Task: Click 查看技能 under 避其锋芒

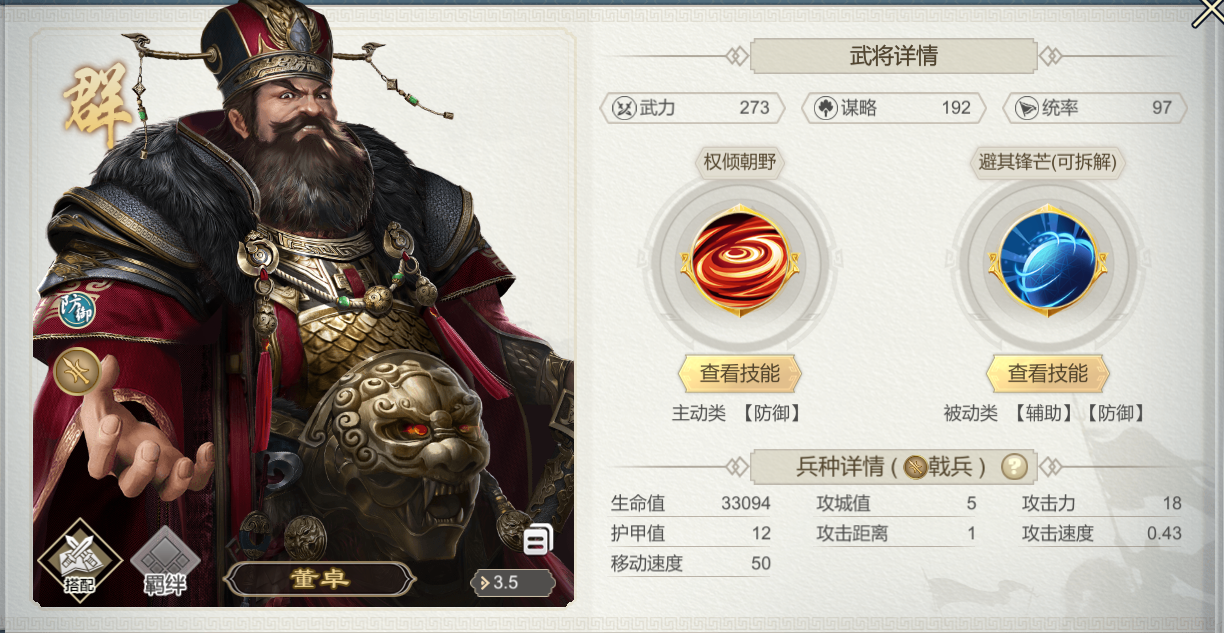Action: pos(1048,374)
